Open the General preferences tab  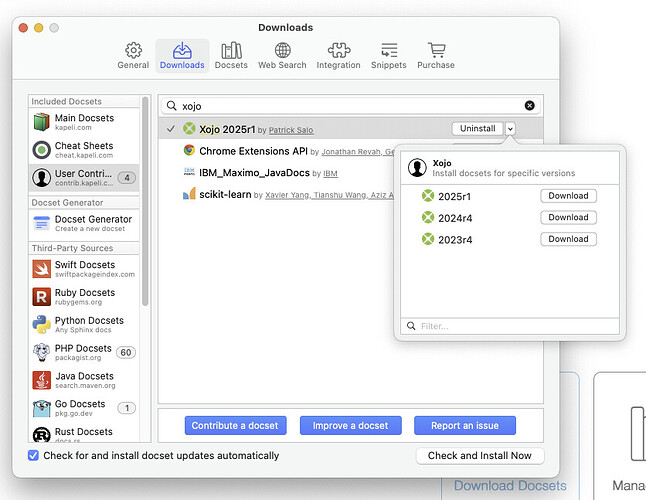(x=133, y=56)
